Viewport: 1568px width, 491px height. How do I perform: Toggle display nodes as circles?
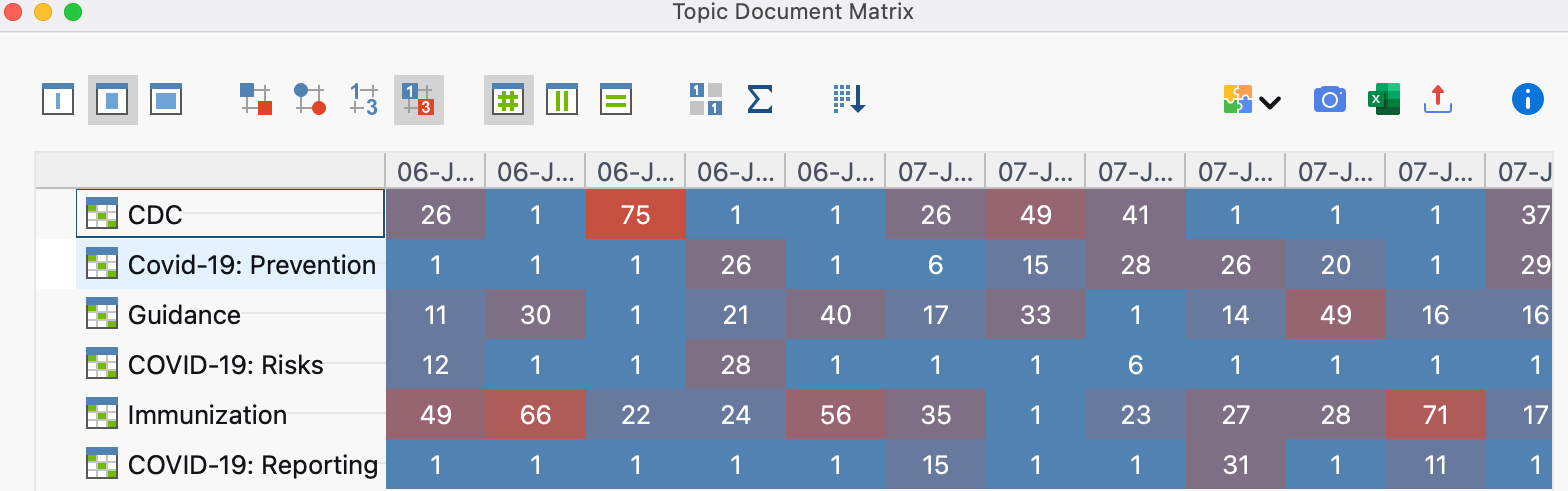[310, 100]
